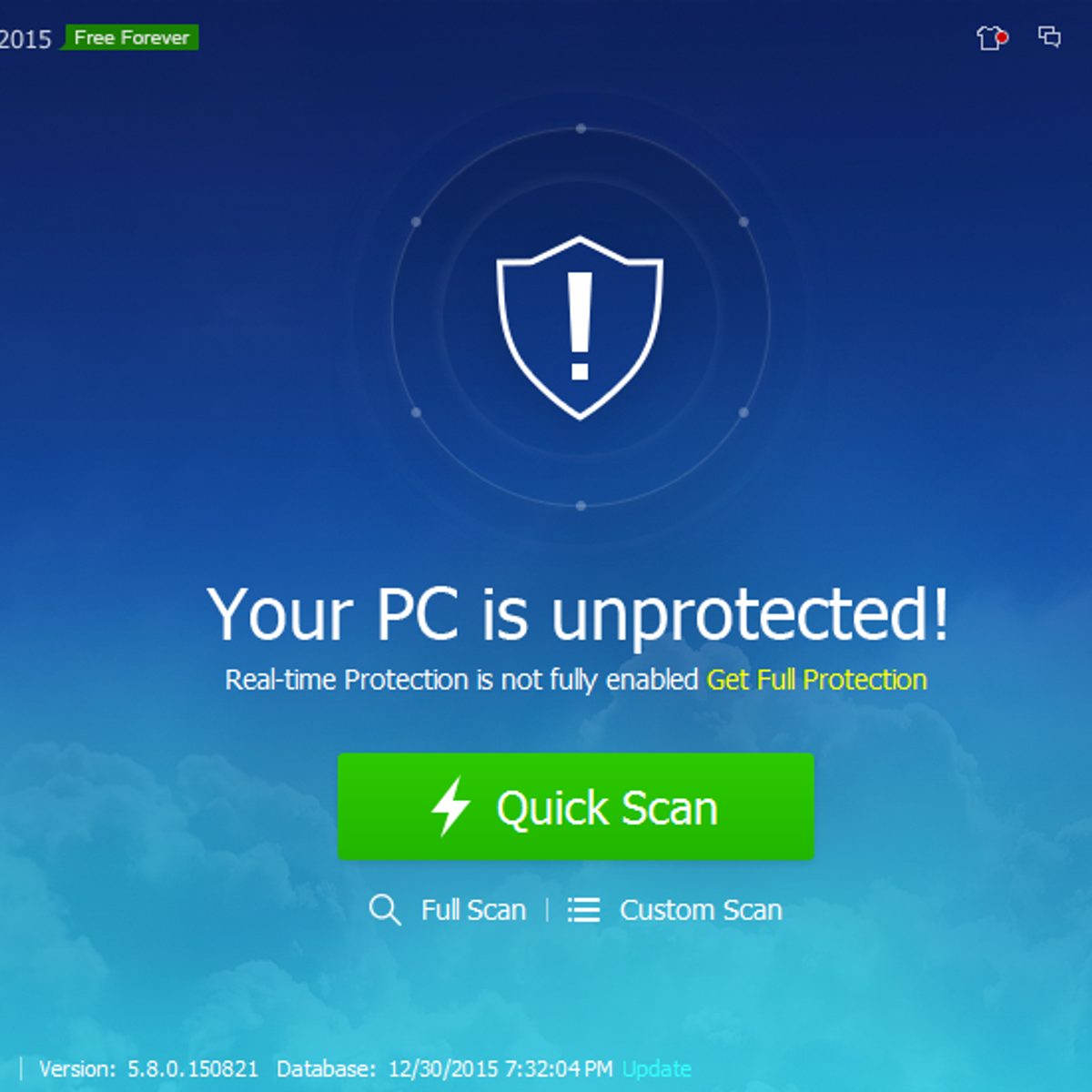
Task: Click the upper-right dot on shield ring
Action: point(743,222)
